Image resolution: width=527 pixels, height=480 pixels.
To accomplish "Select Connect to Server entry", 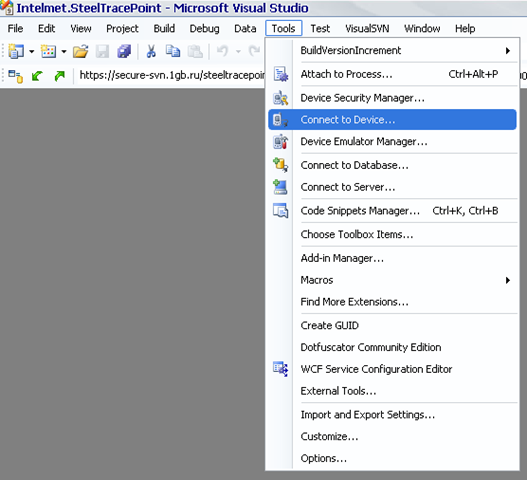I will tap(392, 187).
